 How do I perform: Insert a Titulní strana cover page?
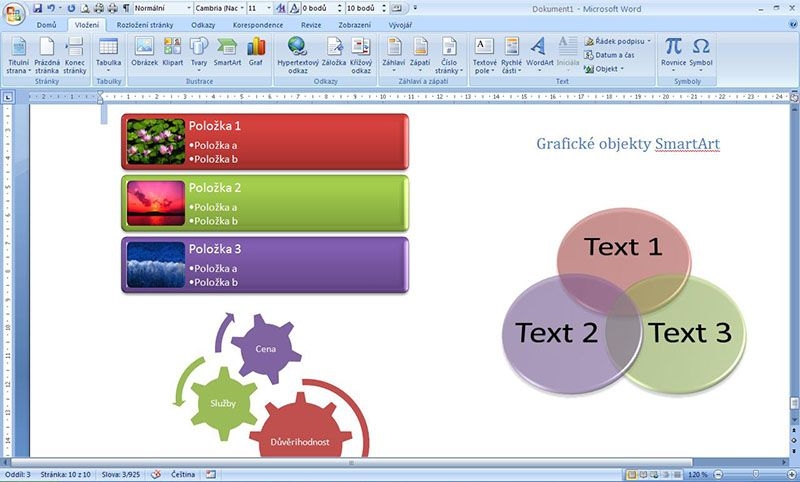[x=19, y=52]
